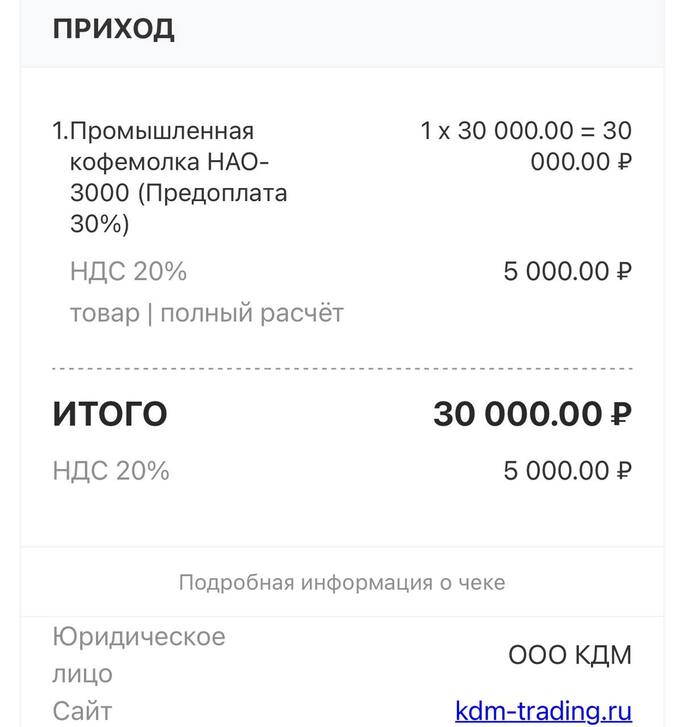This screenshot has width=700, height=727.
Task: Click the dashed separator line above ИТОГО
Action: coord(342,369)
